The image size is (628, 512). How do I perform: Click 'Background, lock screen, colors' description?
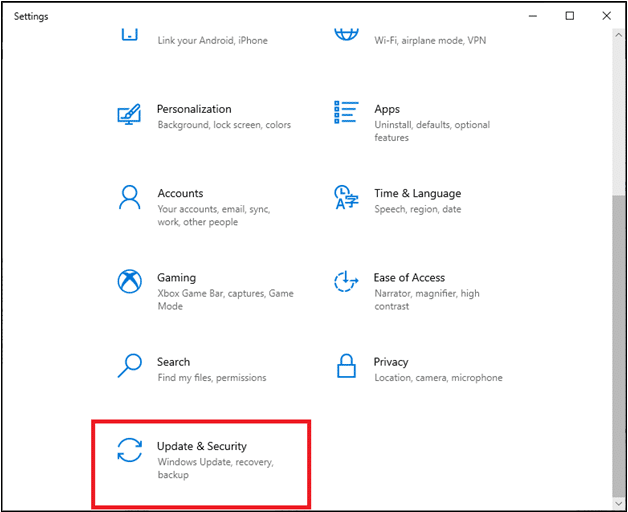click(x=224, y=125)
